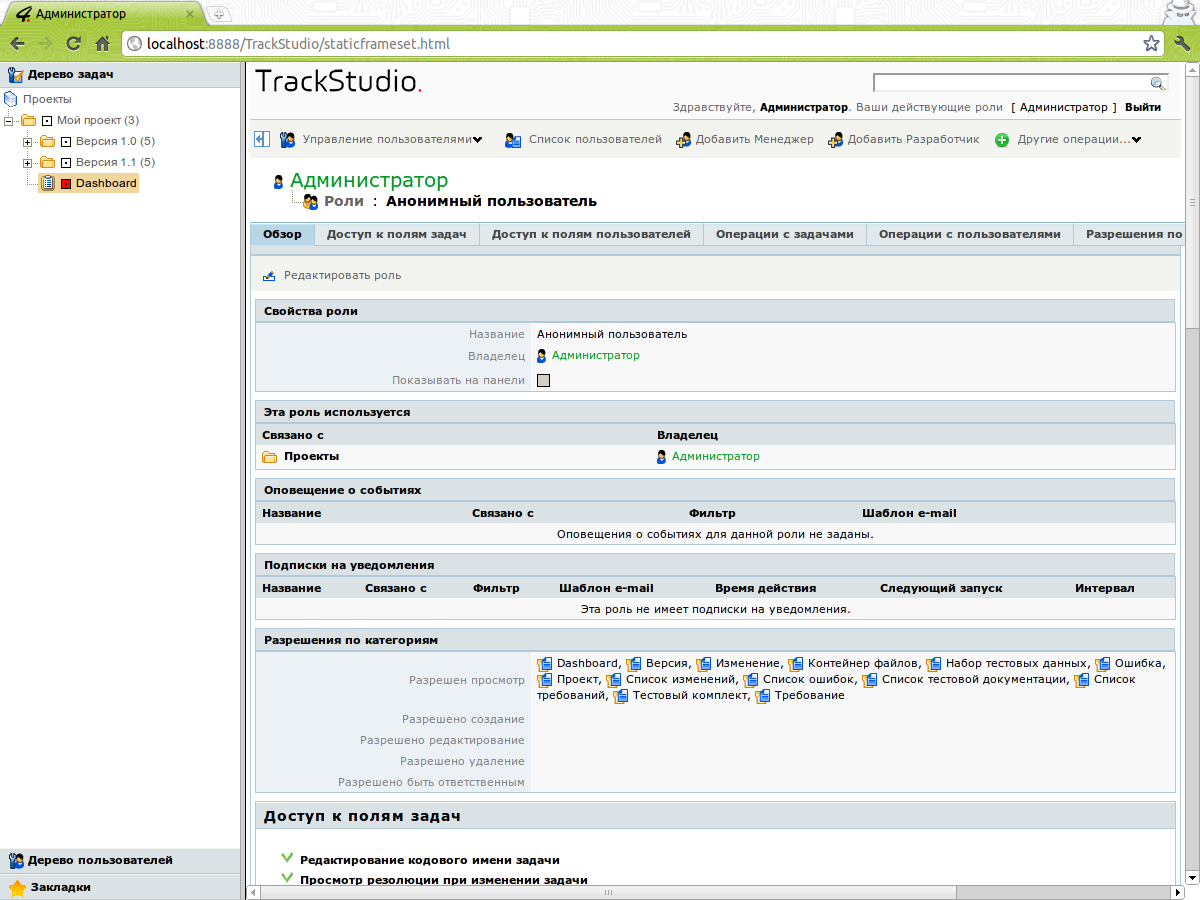Click the Версия category icon in permissions

pyautogui.click(x=634, y=664)
